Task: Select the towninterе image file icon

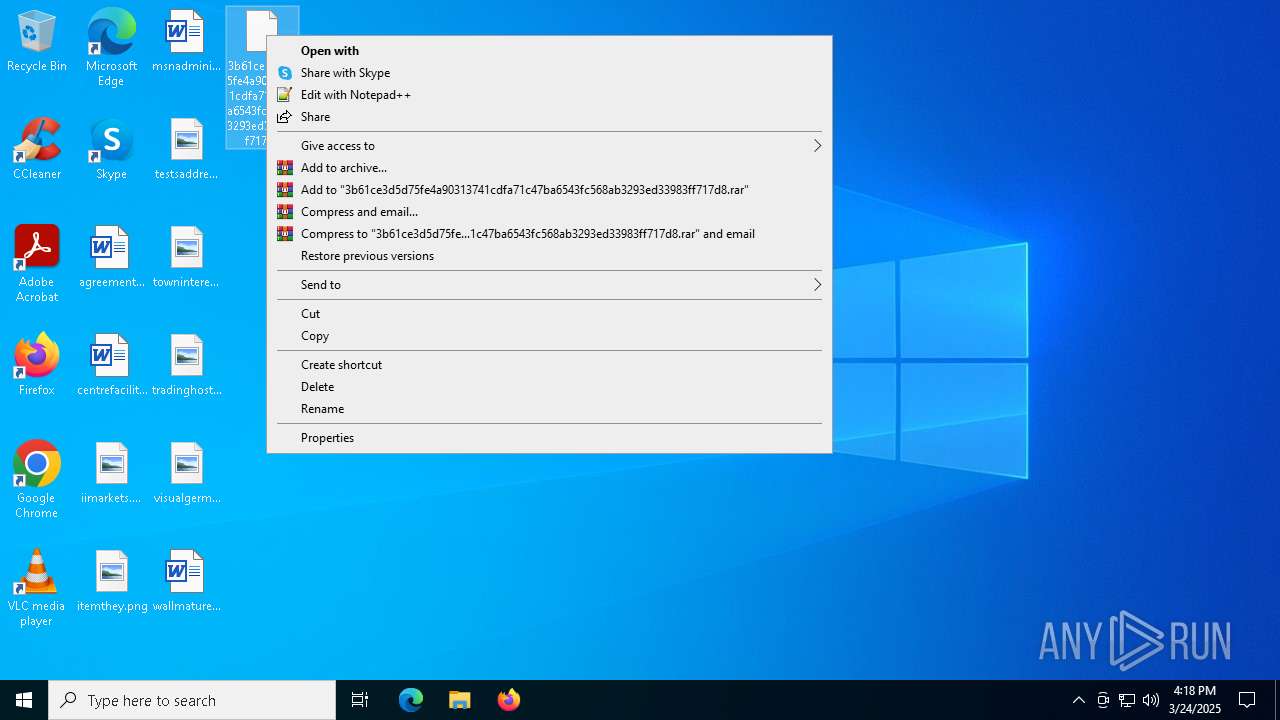Action: [x=186, y=258]
